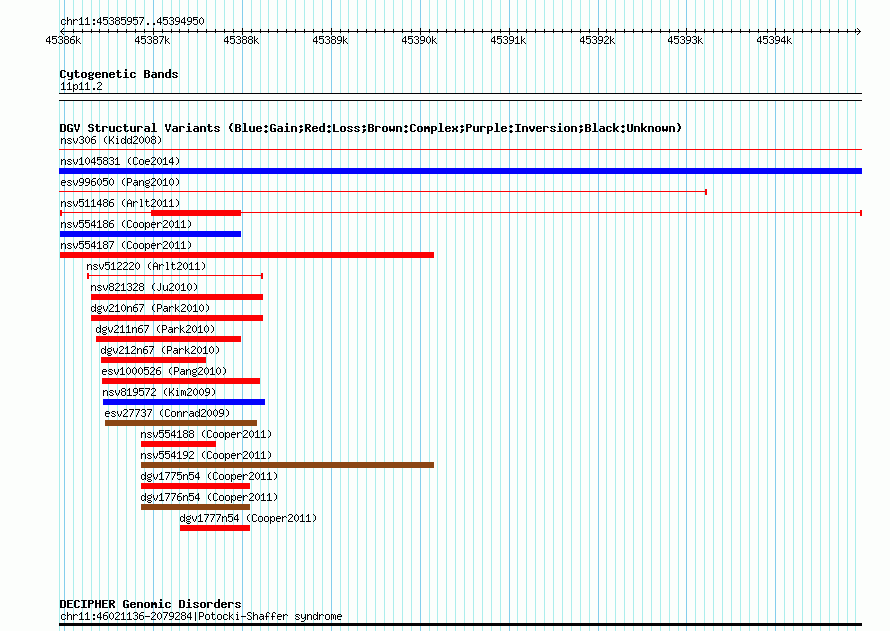
Task: Select the dgv1775n54 (Cooper2011) label
Action: point(209,476)
